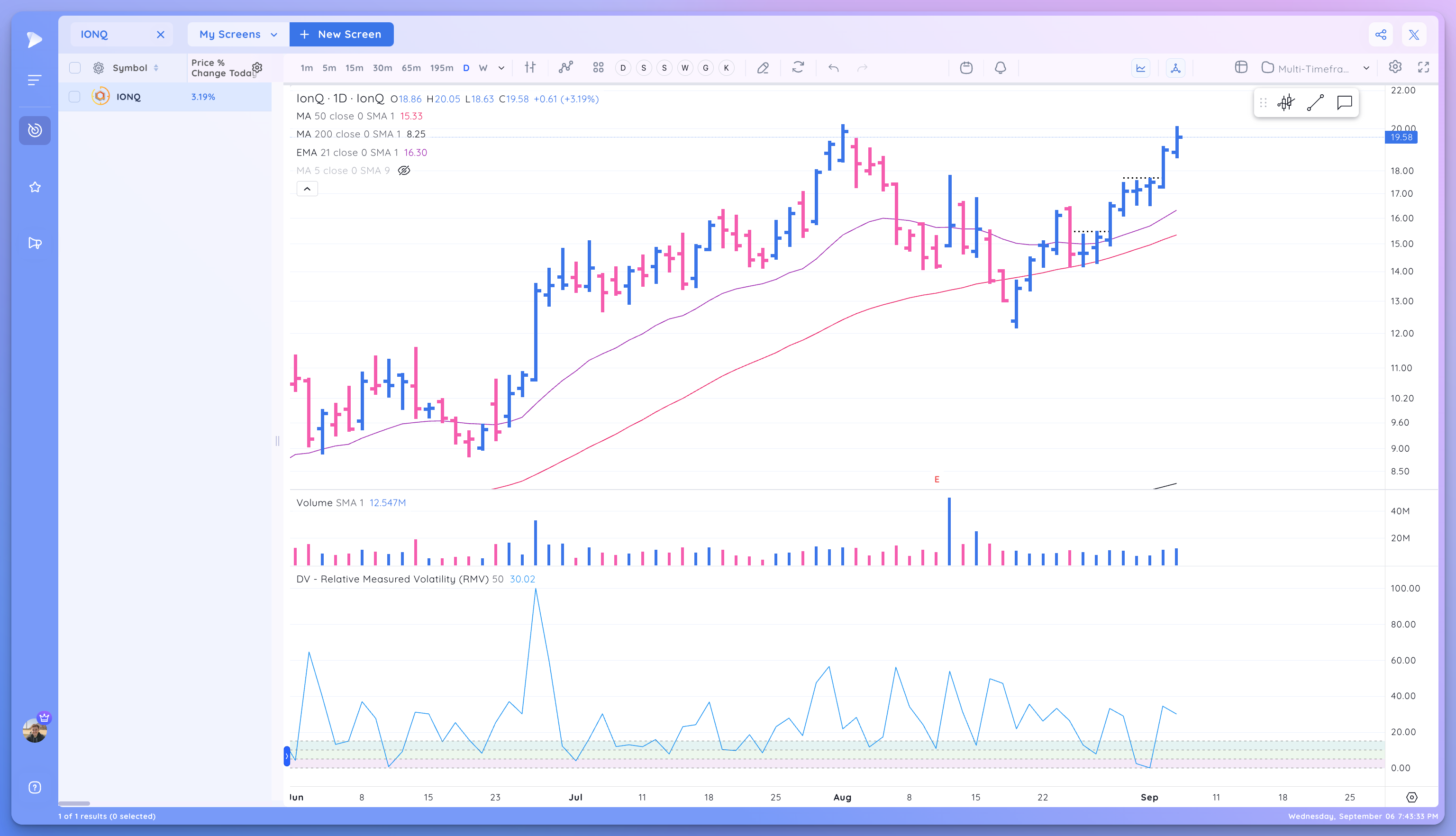Screen dimensions: 1456x836
Task: Open alerts via the bell icon
Action: [x=1000, y=67]
